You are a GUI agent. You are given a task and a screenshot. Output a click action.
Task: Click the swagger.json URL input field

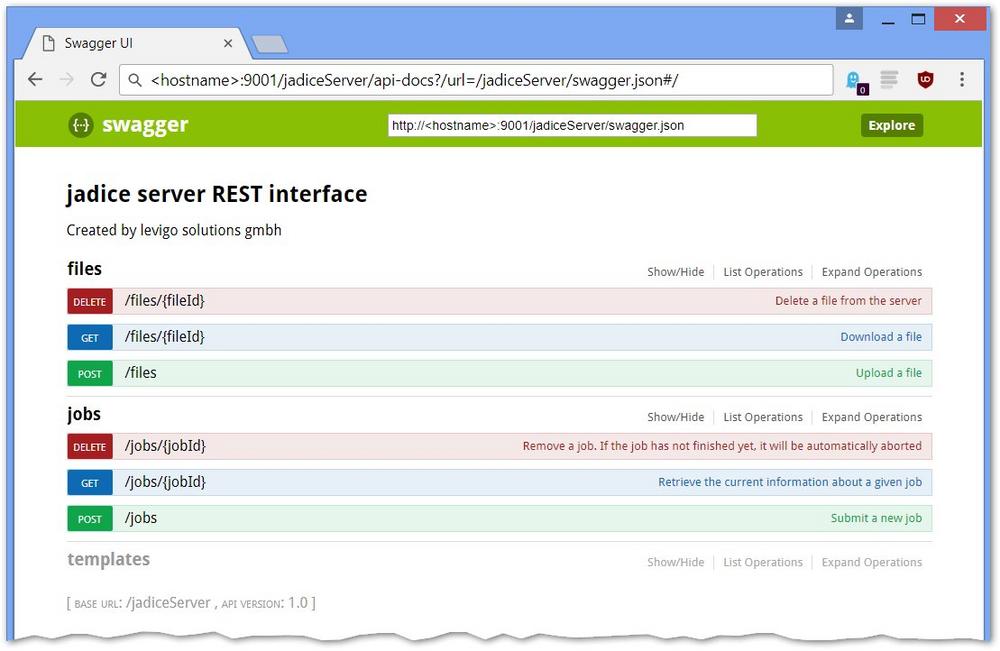[572, 126]
